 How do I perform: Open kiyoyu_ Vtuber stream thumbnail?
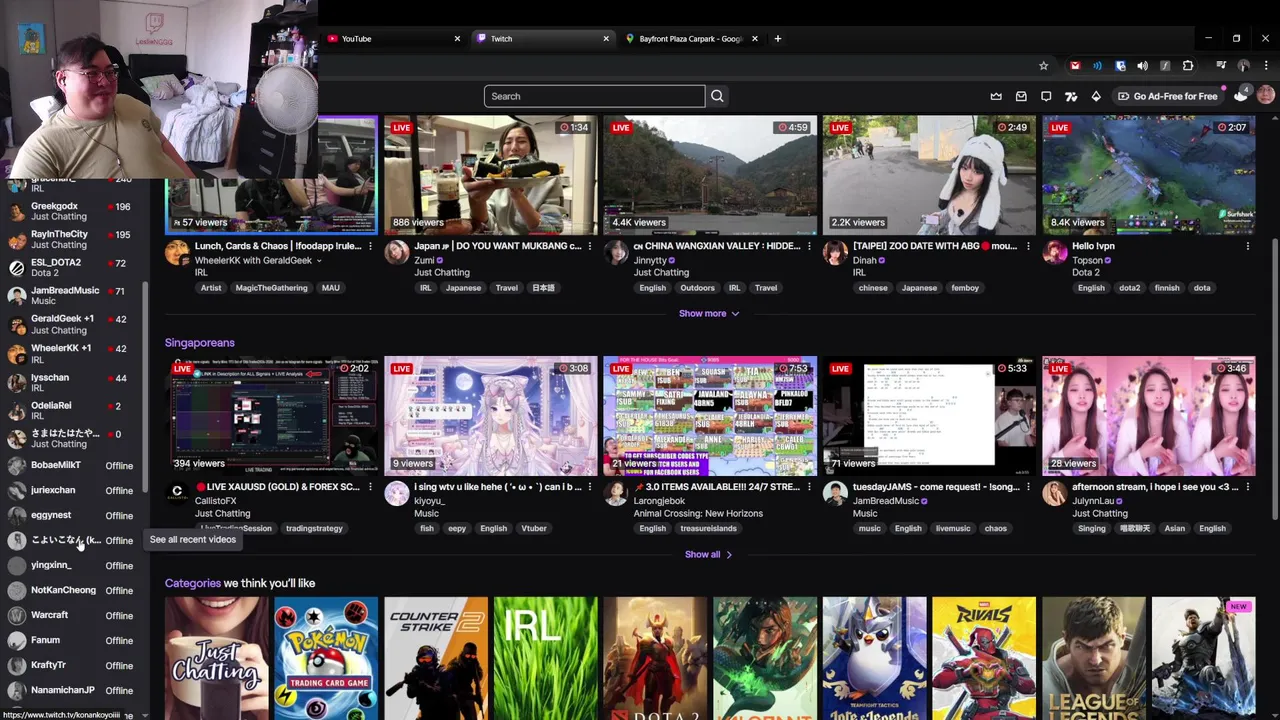491,416
